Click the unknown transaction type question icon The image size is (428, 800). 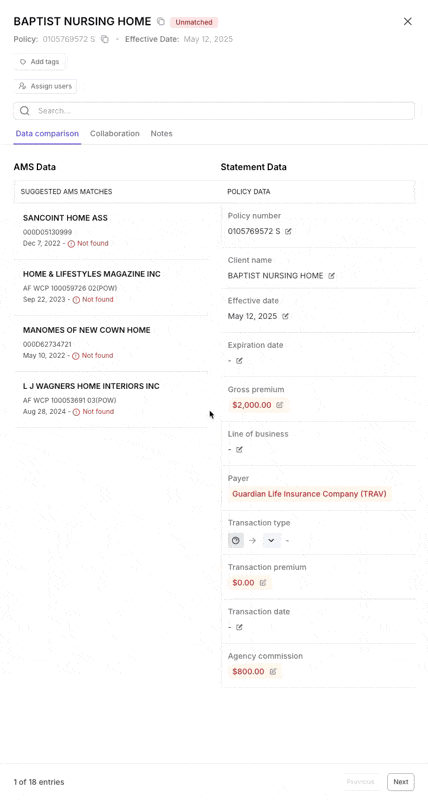[236, 540]
